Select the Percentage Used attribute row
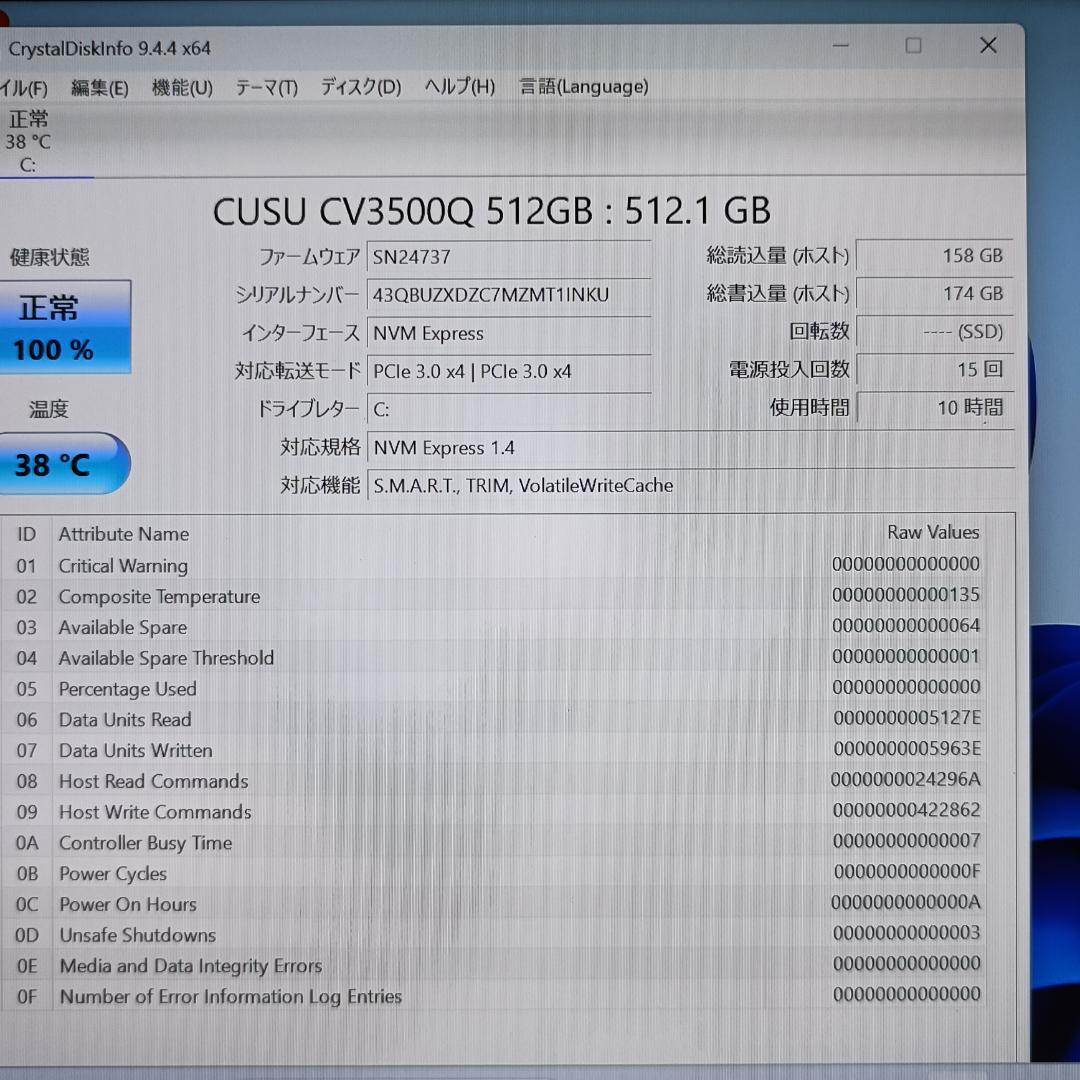1080x1080 pixels. coord(400,689)
